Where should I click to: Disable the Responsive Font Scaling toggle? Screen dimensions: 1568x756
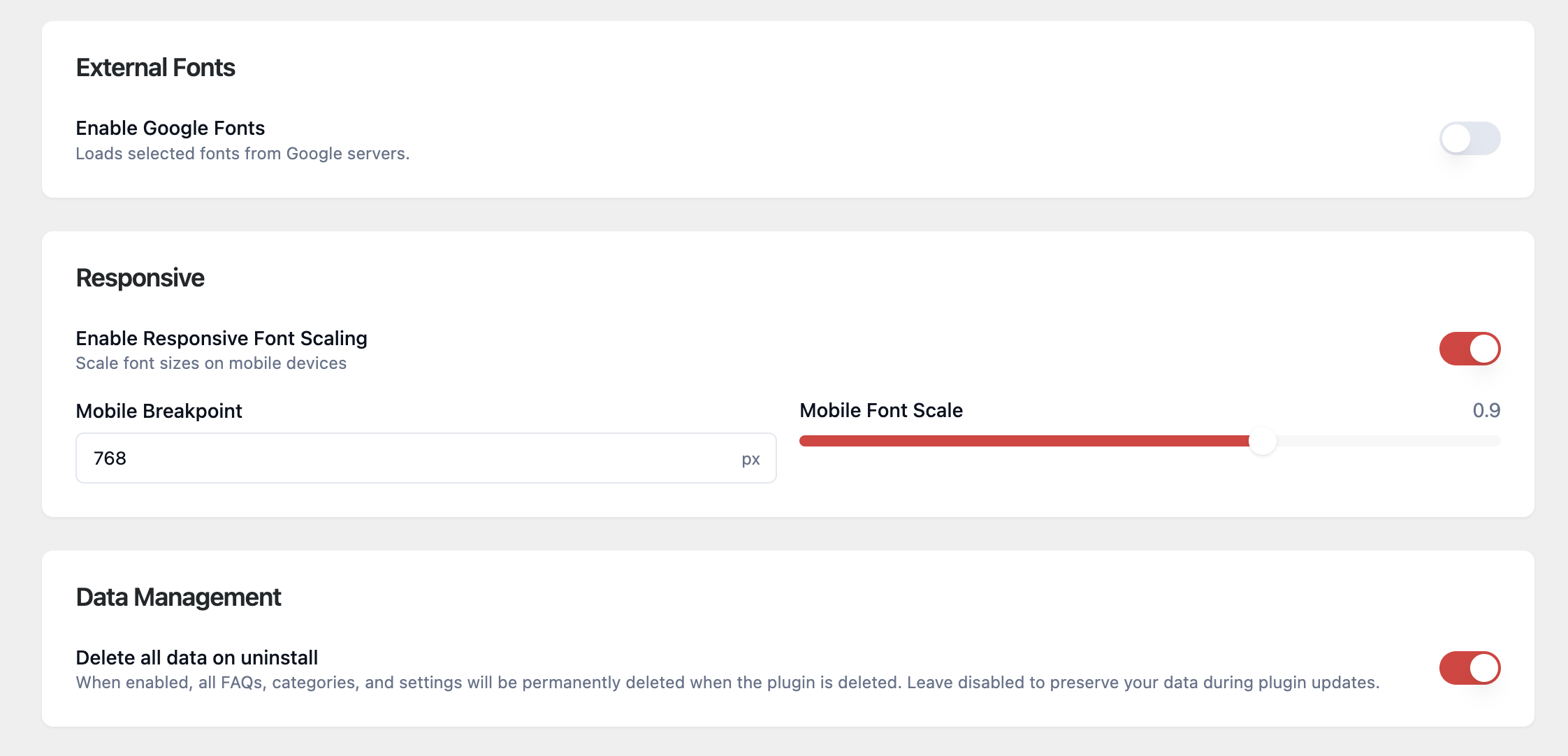(x=1469, y=349)
